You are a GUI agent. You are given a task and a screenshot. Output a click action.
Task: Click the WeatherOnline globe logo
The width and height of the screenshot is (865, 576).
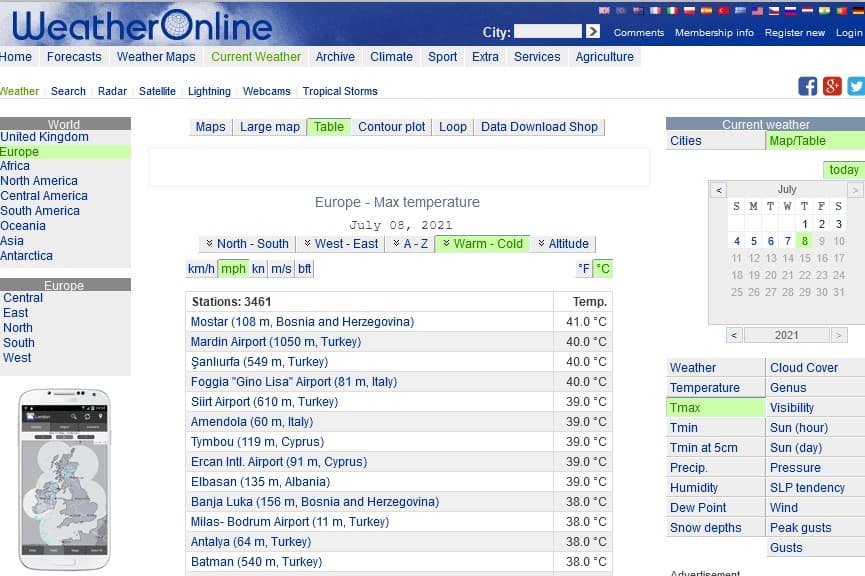point(177,25)
